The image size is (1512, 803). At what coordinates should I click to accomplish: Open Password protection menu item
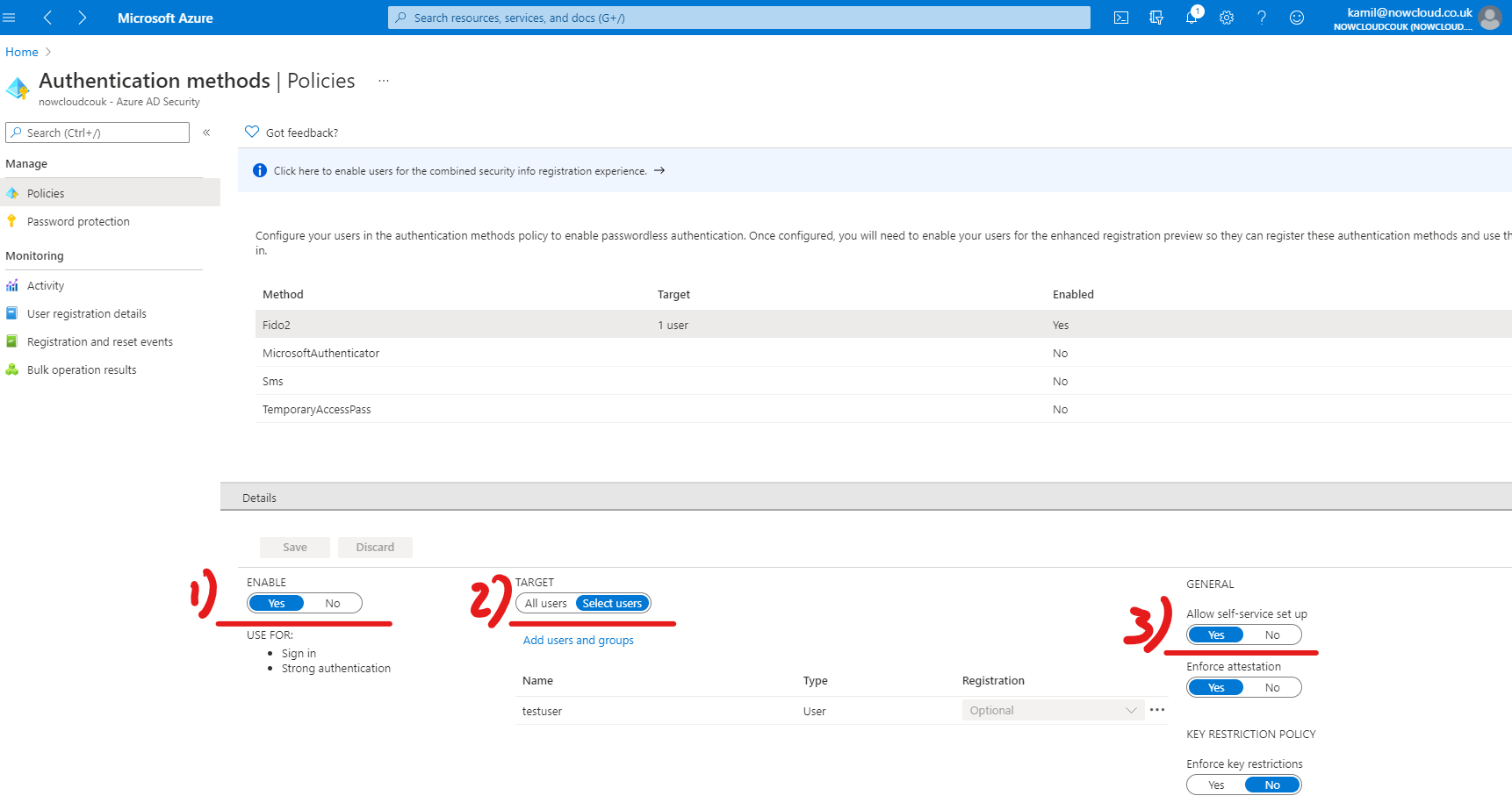[110, 221]
